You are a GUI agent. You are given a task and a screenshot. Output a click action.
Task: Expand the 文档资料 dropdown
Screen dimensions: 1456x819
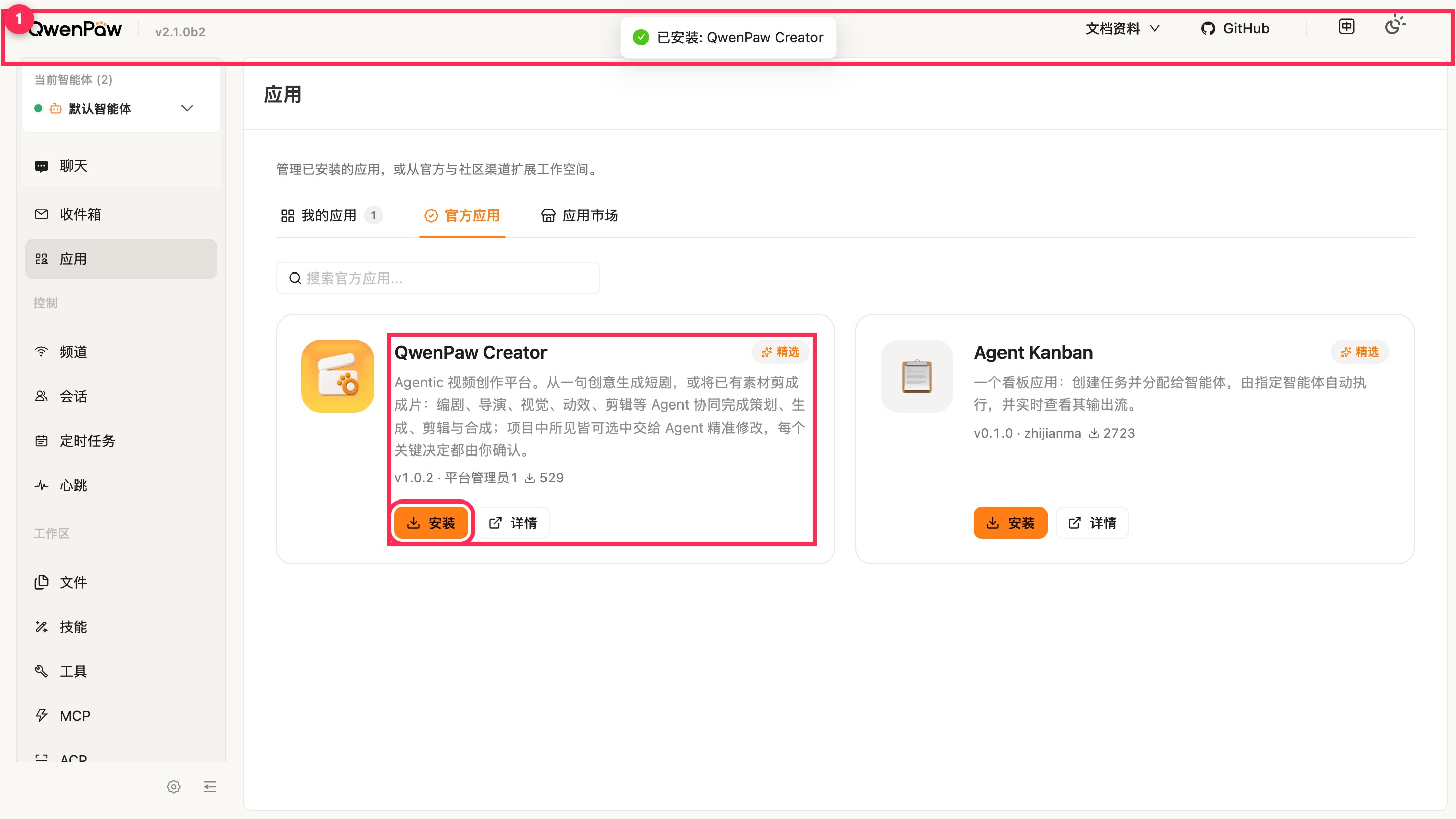[1122, 28]
